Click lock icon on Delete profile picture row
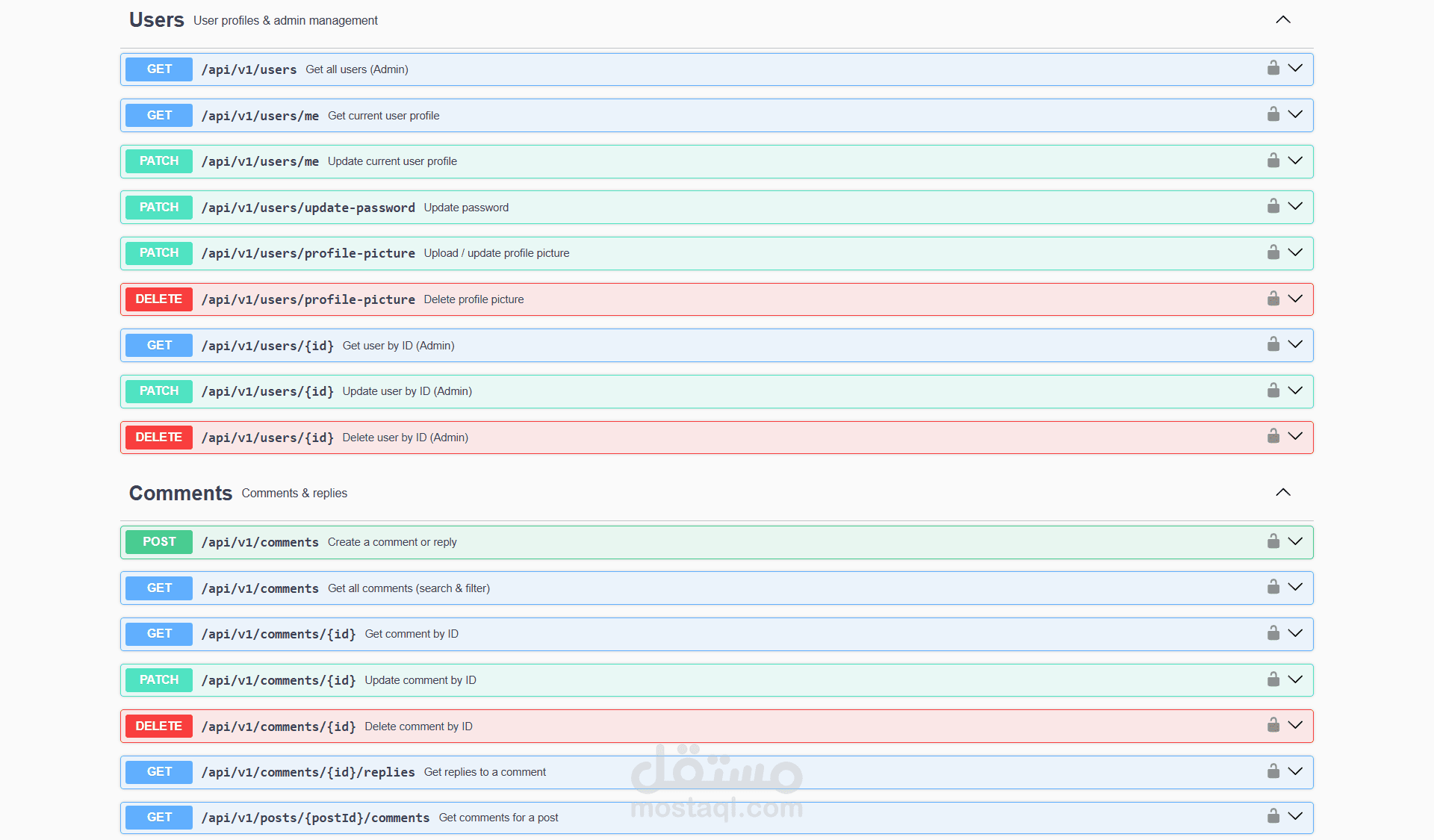This screenshot has width=1434, height=840. click(x=1273, y=299)
